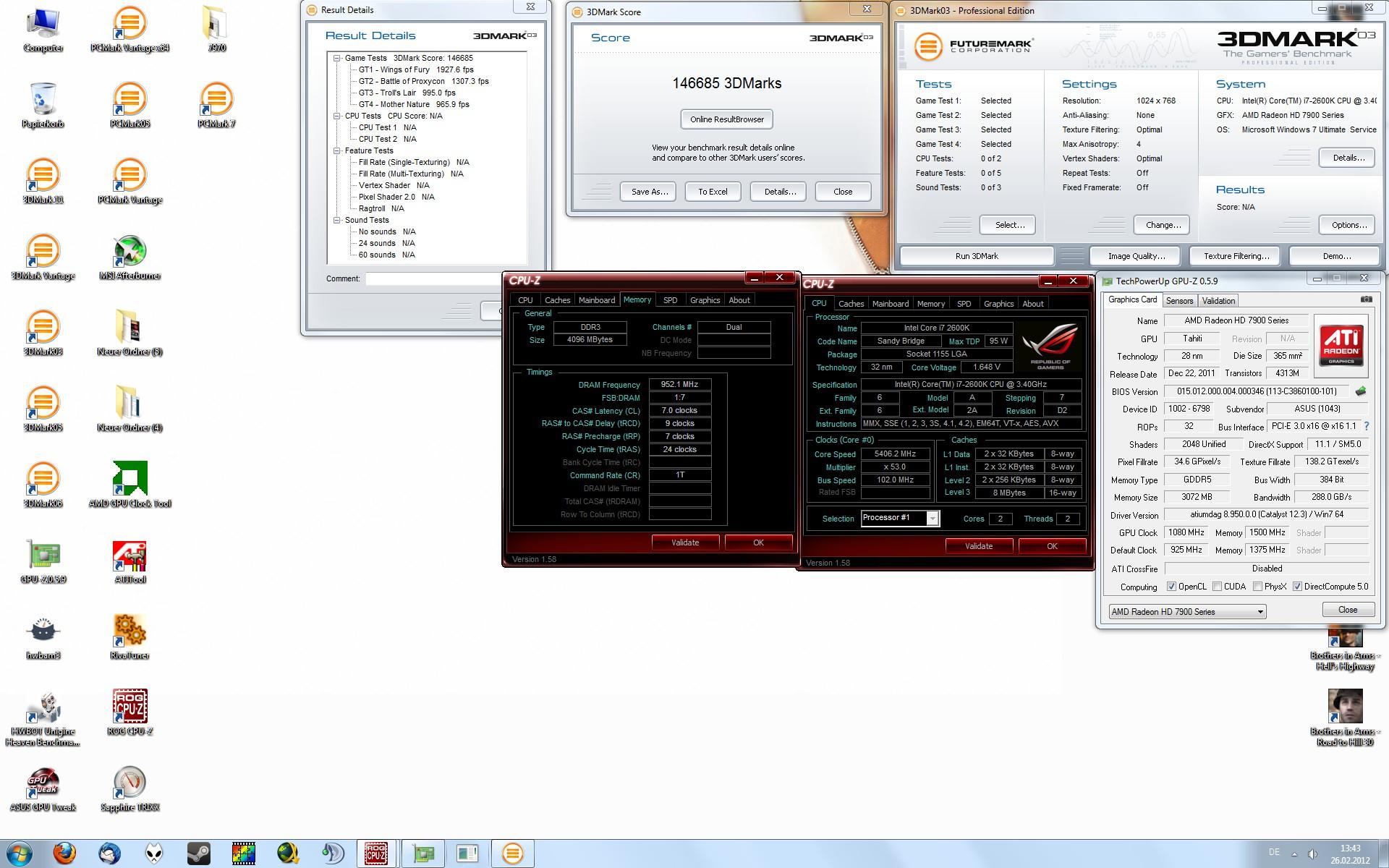Click the Windows Start orb
The width and height of the screenshot is (1389, 868).
[20, 854]
